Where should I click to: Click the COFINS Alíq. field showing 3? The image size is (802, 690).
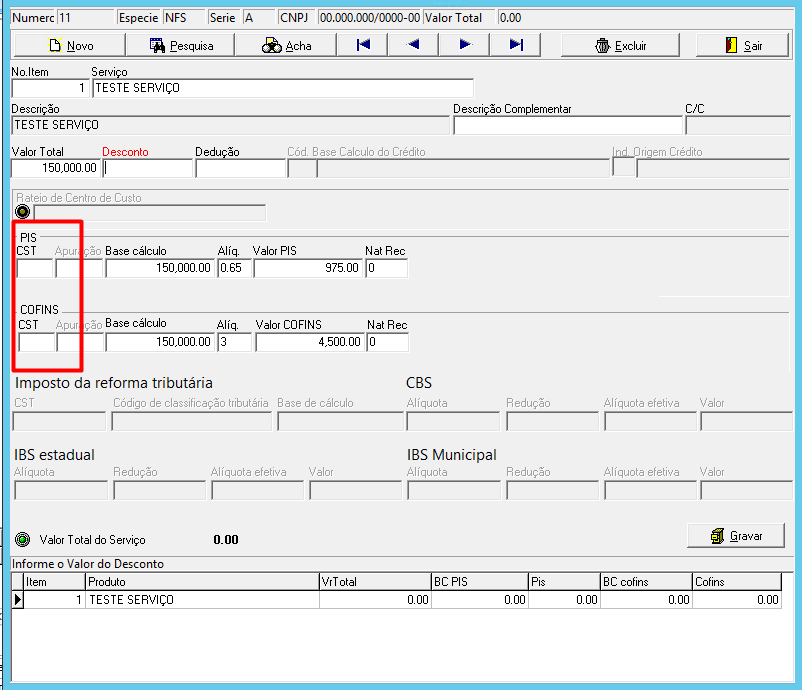[235, 342]
